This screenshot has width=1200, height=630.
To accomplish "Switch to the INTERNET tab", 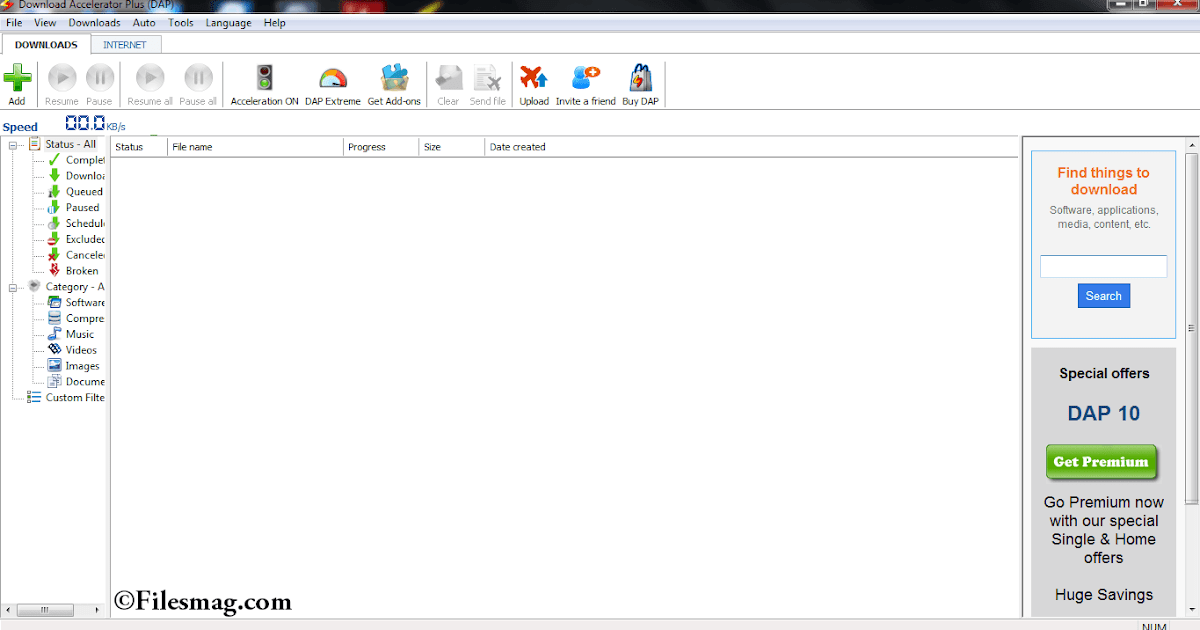I will pyautogui.click(x=125, y=45).
